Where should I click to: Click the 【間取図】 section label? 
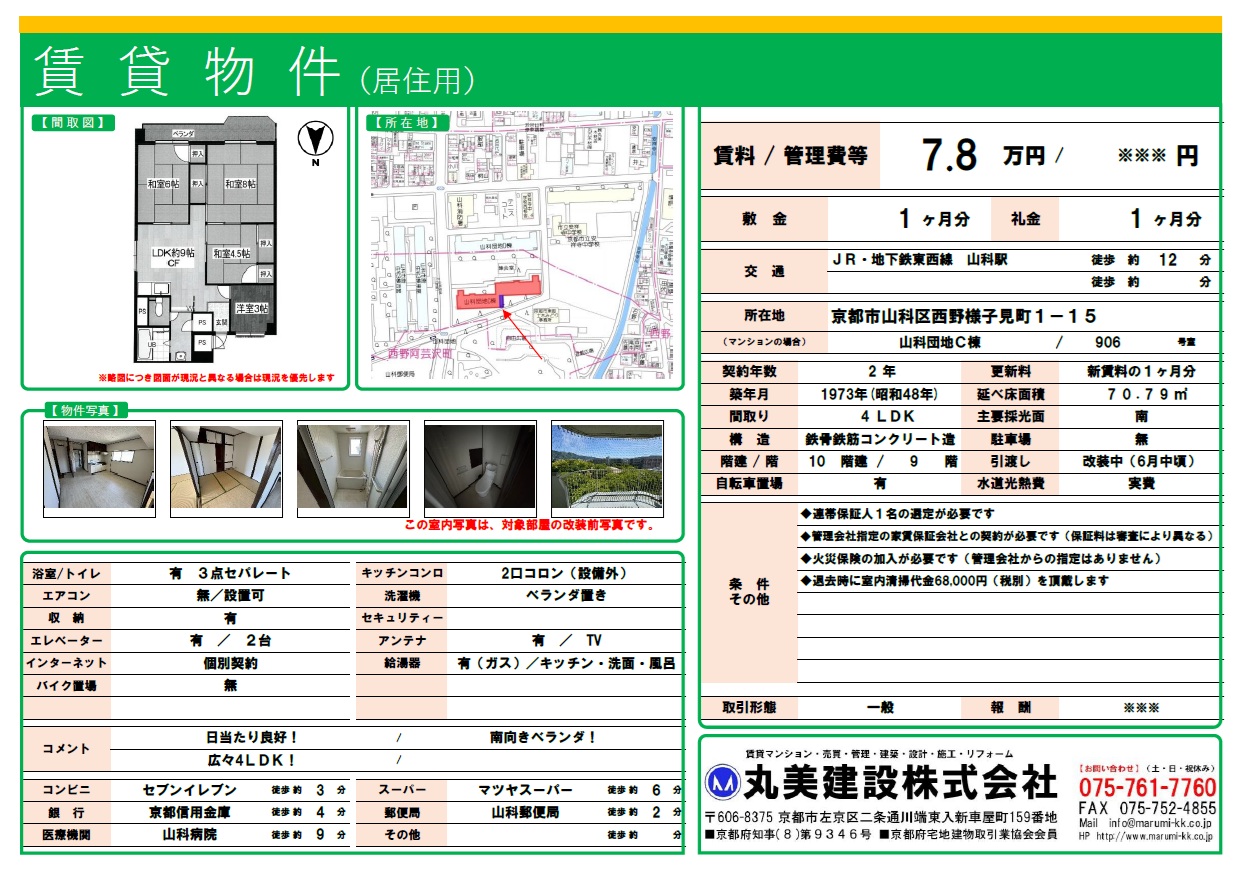73,122
